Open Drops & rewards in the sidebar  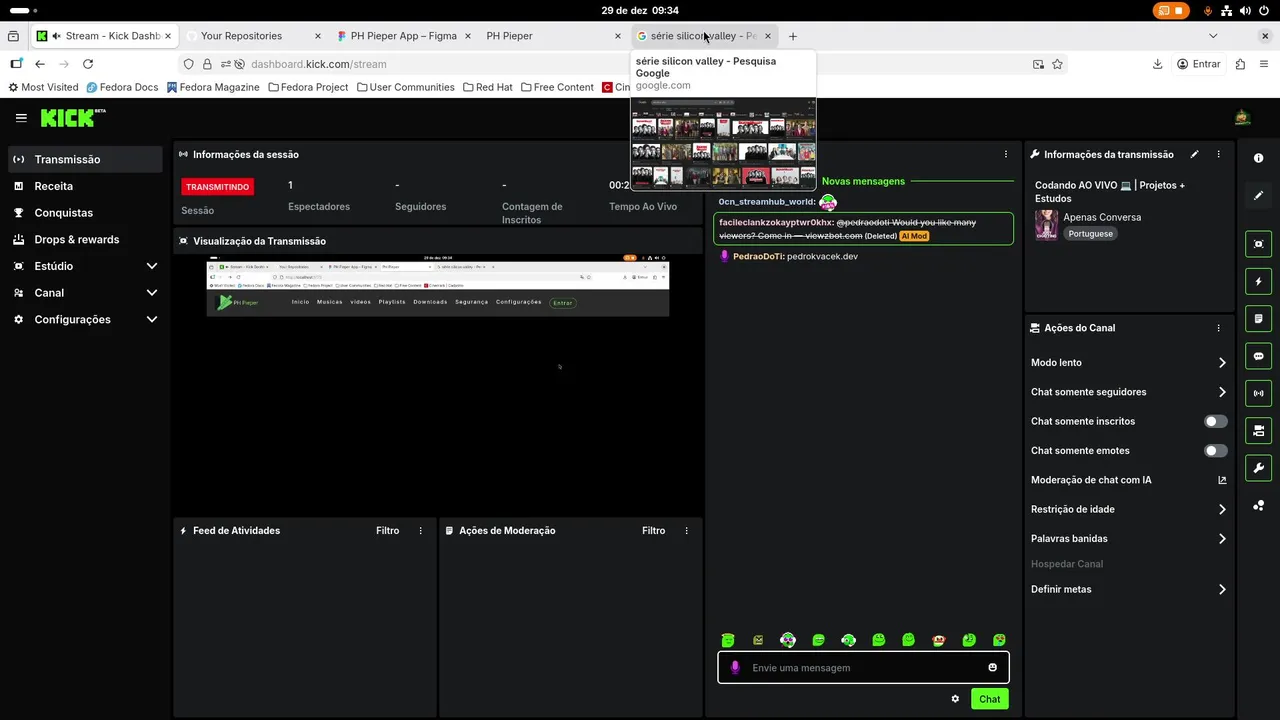pyautogui.click(x=85, y=240)
